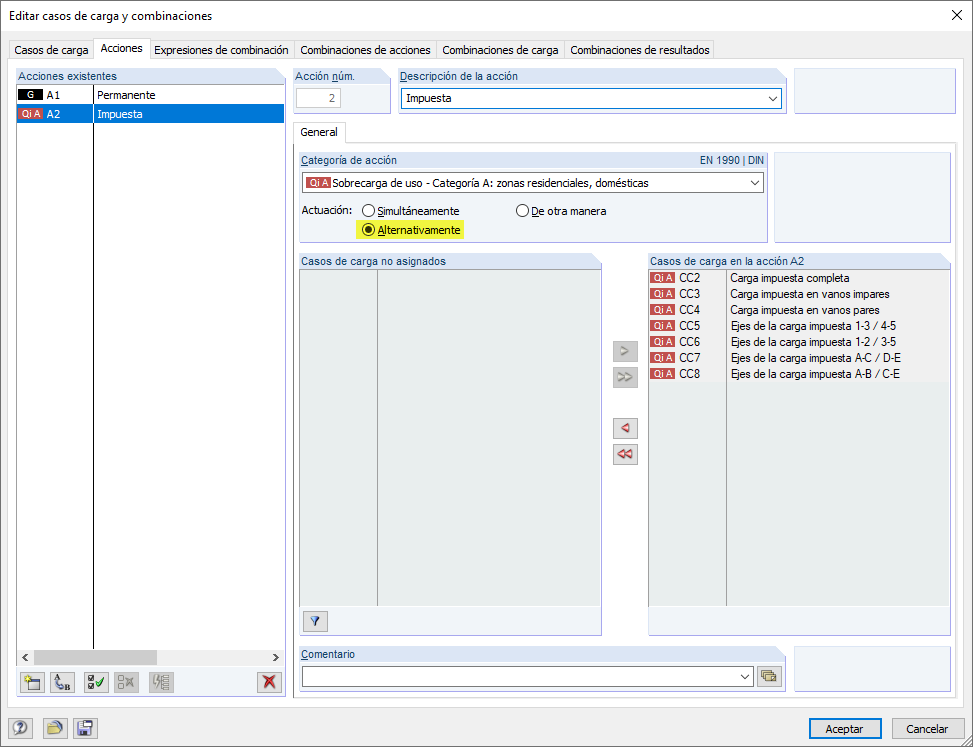Screen dimensions: 973x747
Task: Open the Expresiones de combinación tab
Action: coord(222,50)
